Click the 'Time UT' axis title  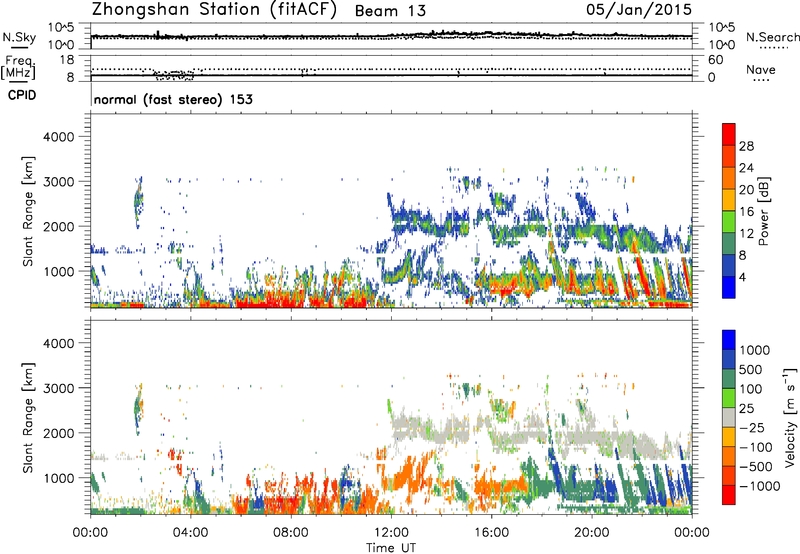pos(391,548)
